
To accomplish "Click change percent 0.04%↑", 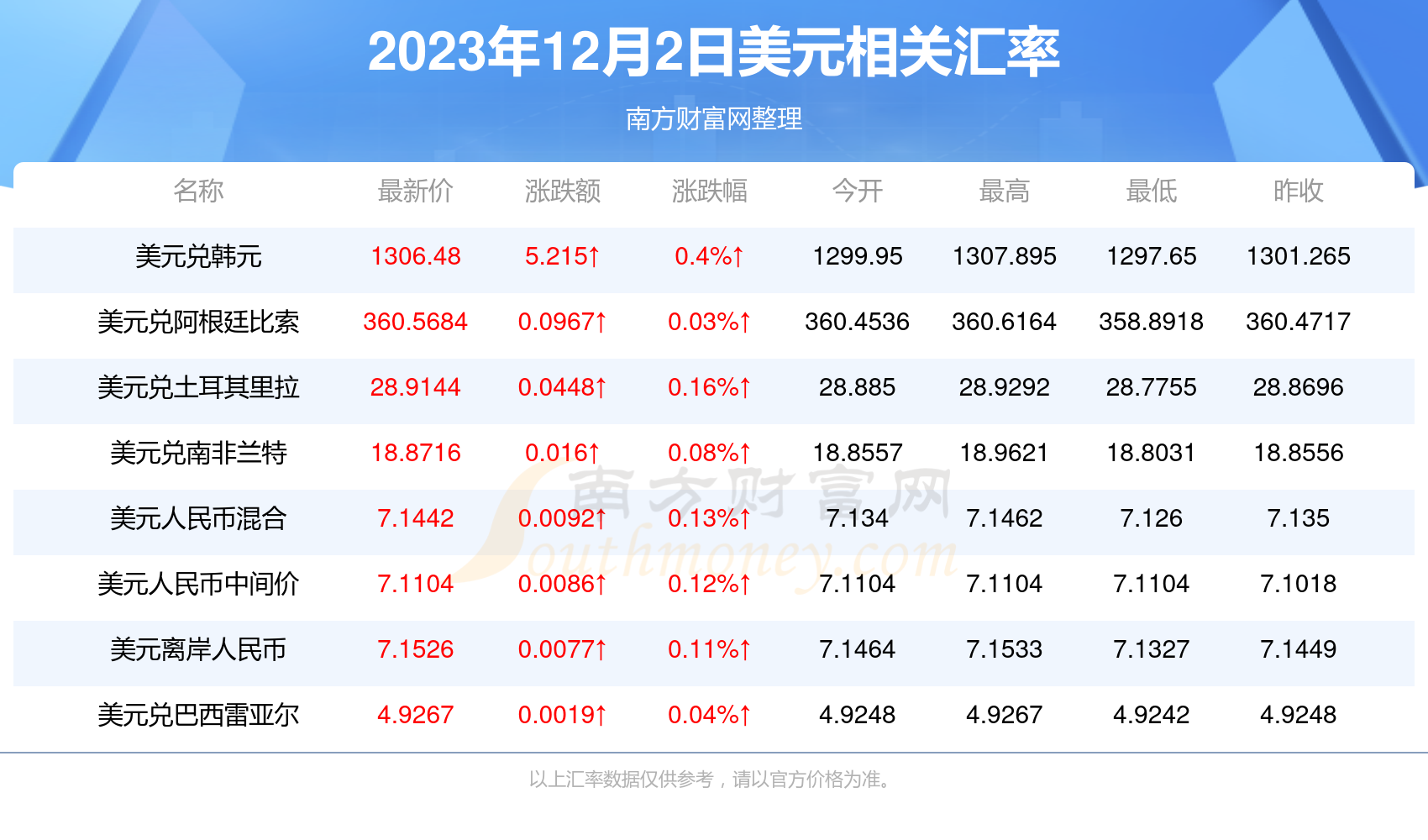I will (x=710, y=715).
